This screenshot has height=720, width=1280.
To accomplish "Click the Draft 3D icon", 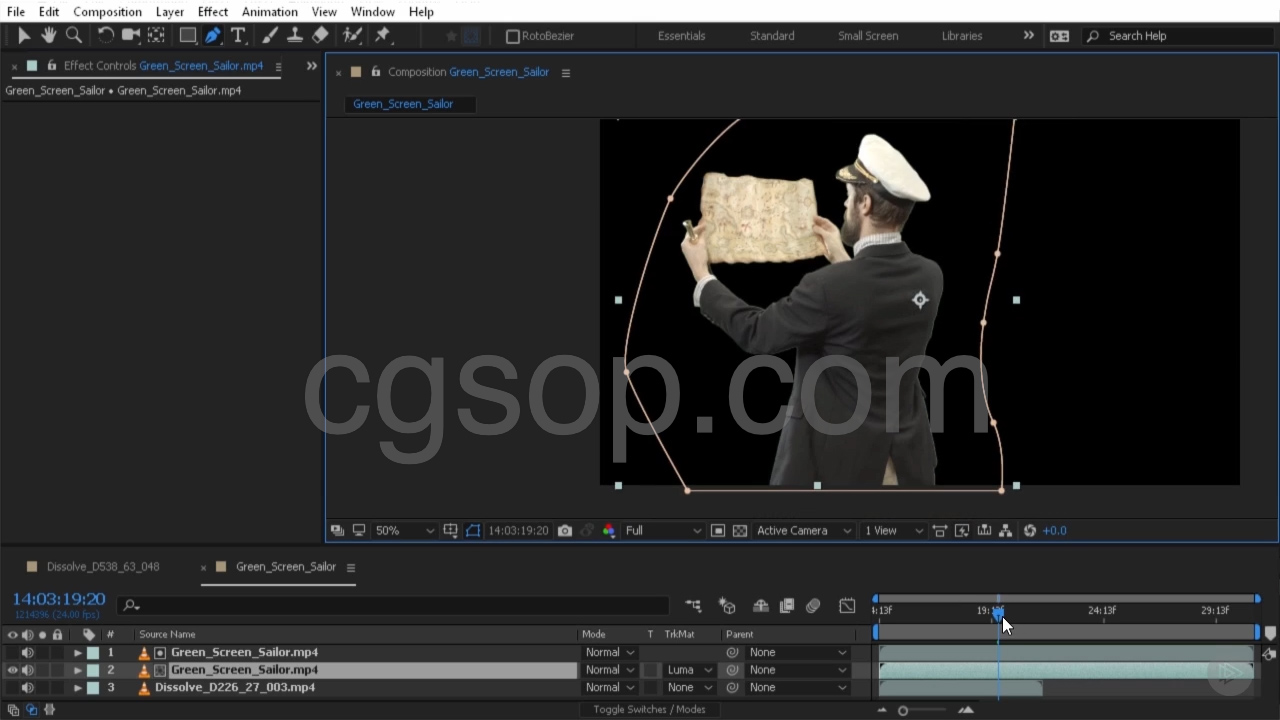I will 727,606.
